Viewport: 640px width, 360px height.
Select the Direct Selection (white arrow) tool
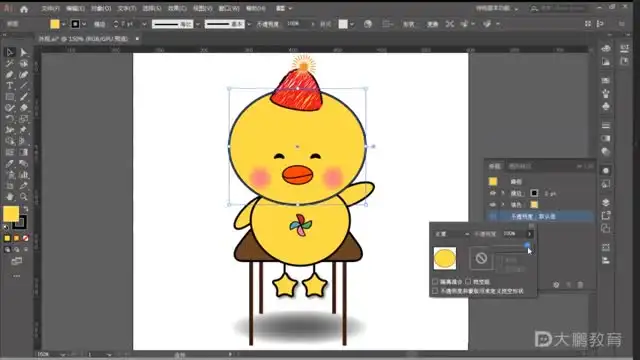pyautogui.click(x=24, y=52)
